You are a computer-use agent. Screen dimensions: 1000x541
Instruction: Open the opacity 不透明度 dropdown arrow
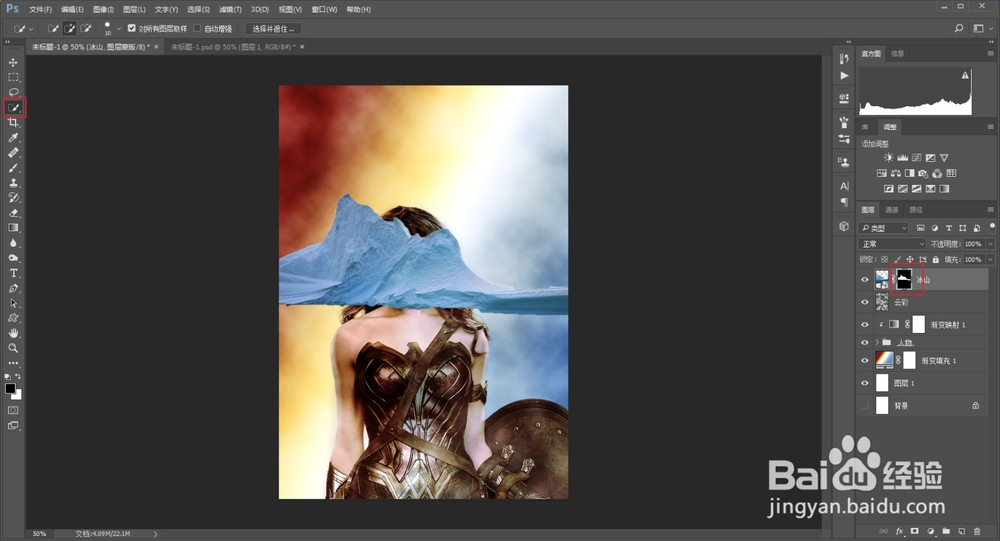tap(990, 244)
